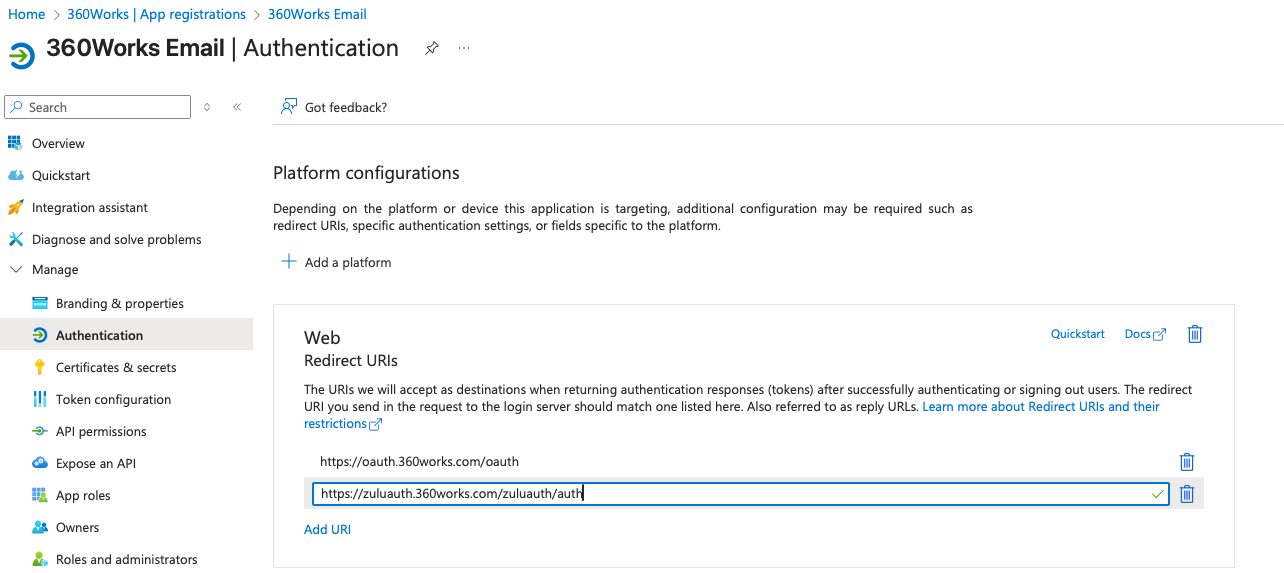Delete the oauth.360works.com redirect URI

[x=1187, y=462]
